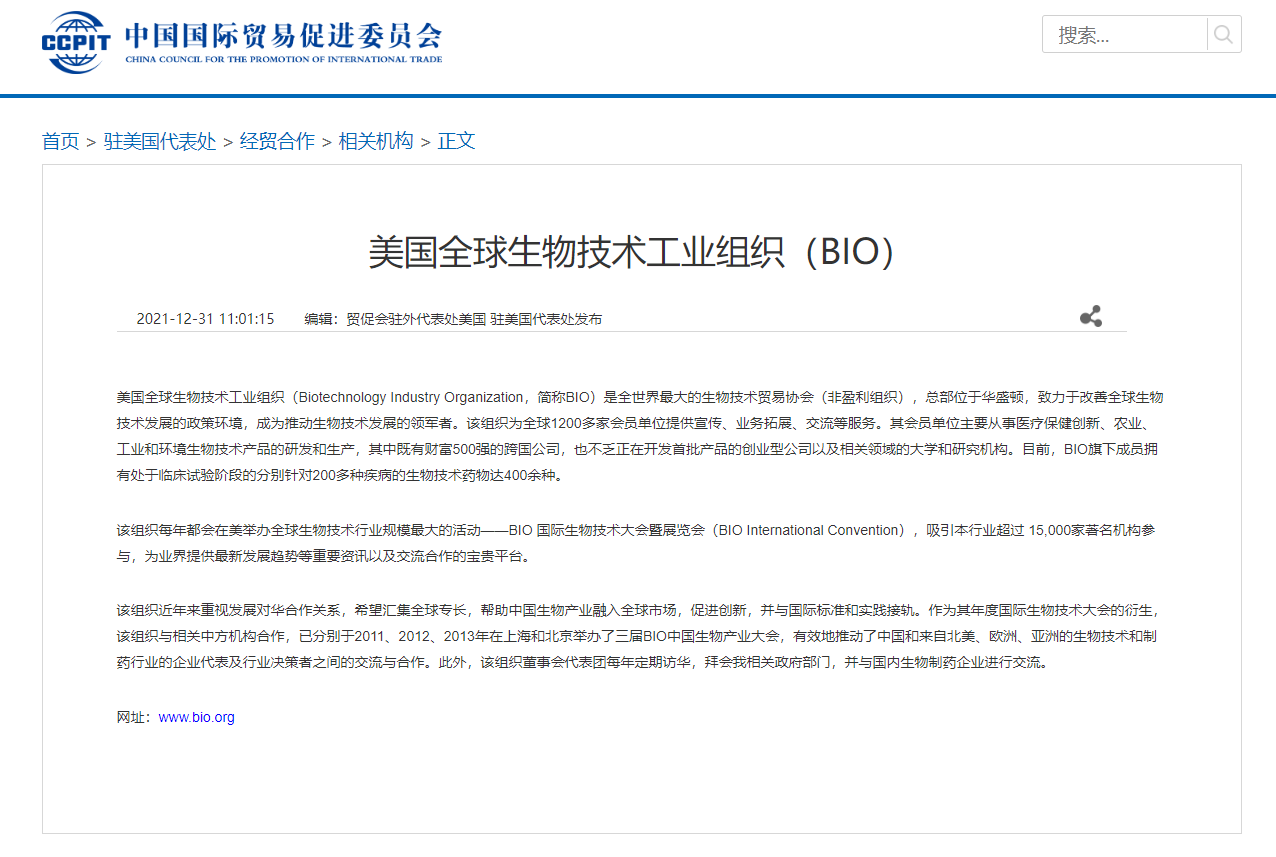Click the 网址 label before the URL
The width and height of the screenshot is (1276, 857).
133,717
